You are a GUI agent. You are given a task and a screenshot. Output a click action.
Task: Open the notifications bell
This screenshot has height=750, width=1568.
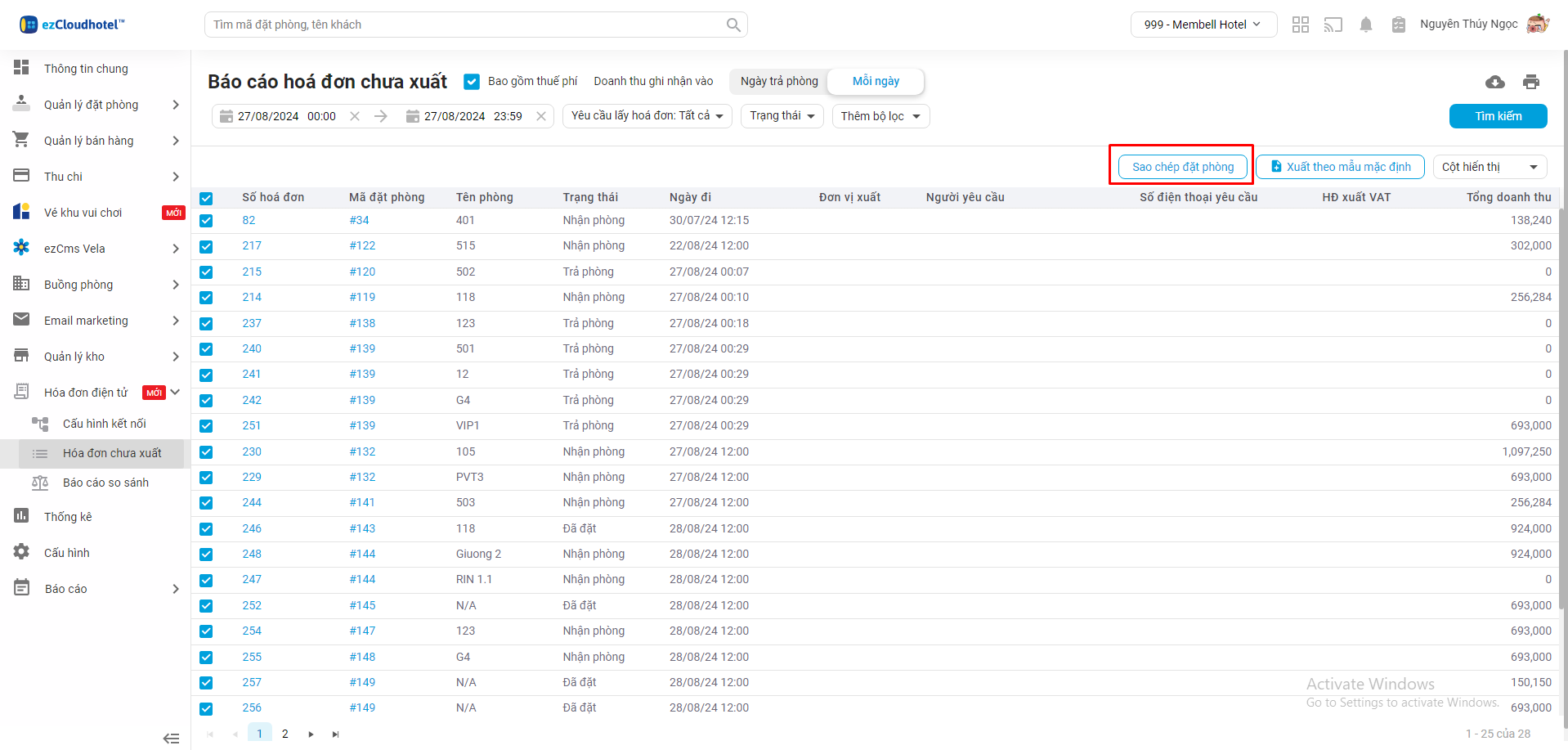coord(1365,25)
